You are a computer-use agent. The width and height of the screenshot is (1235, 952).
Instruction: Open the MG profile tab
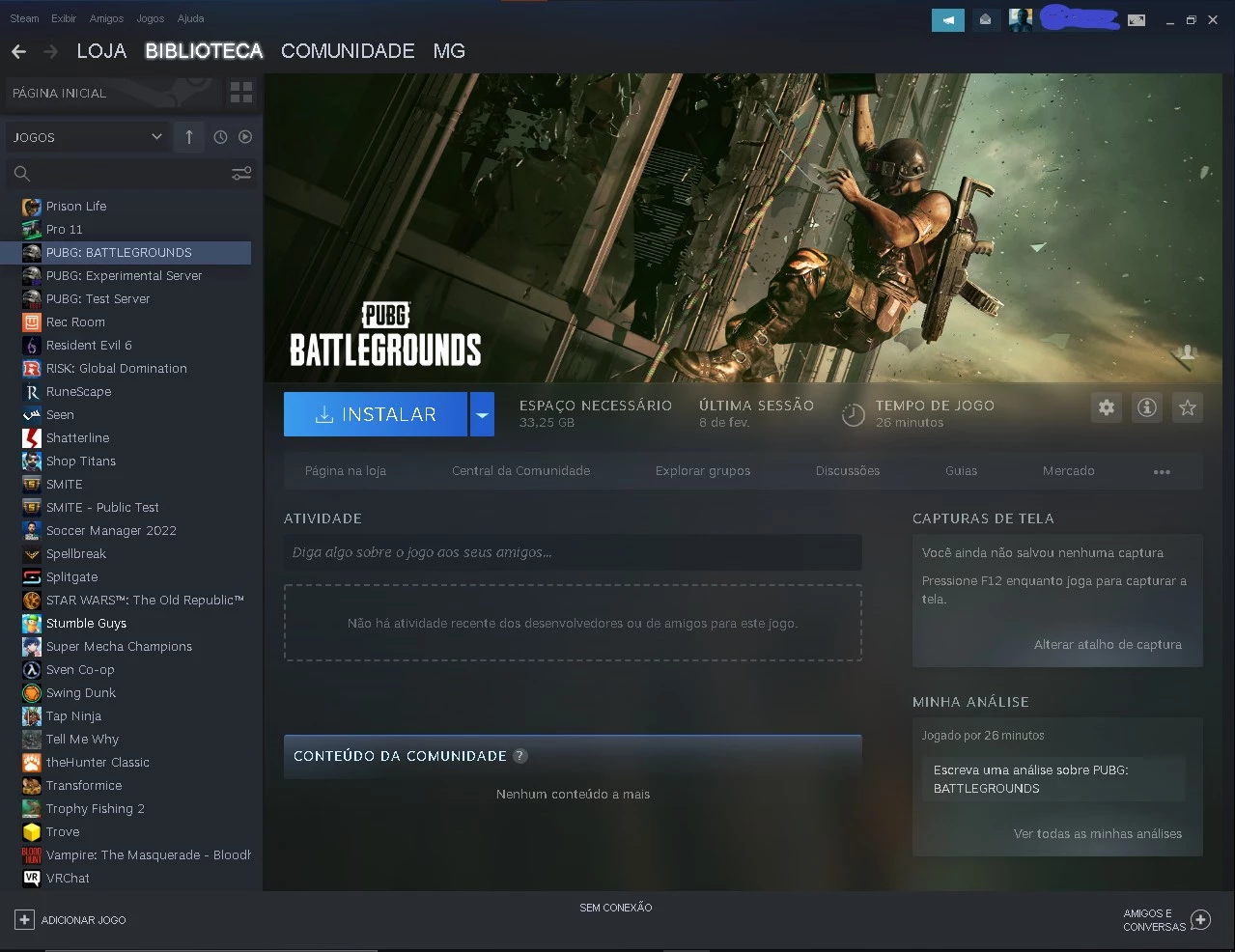(x=449, y=51)
